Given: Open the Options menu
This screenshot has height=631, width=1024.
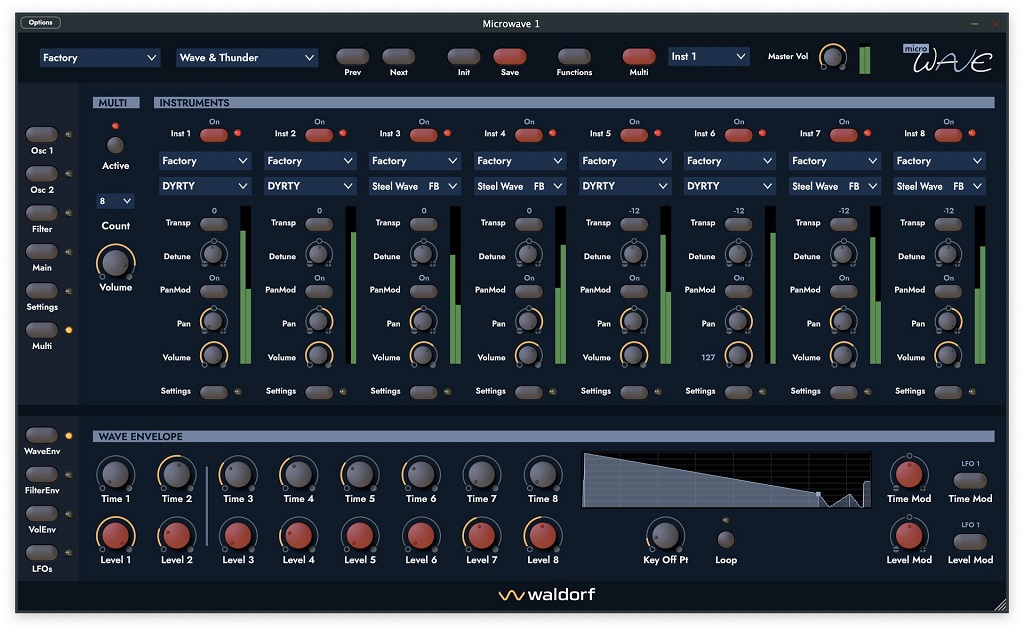Looking at the screenshot, I should 40,22.
